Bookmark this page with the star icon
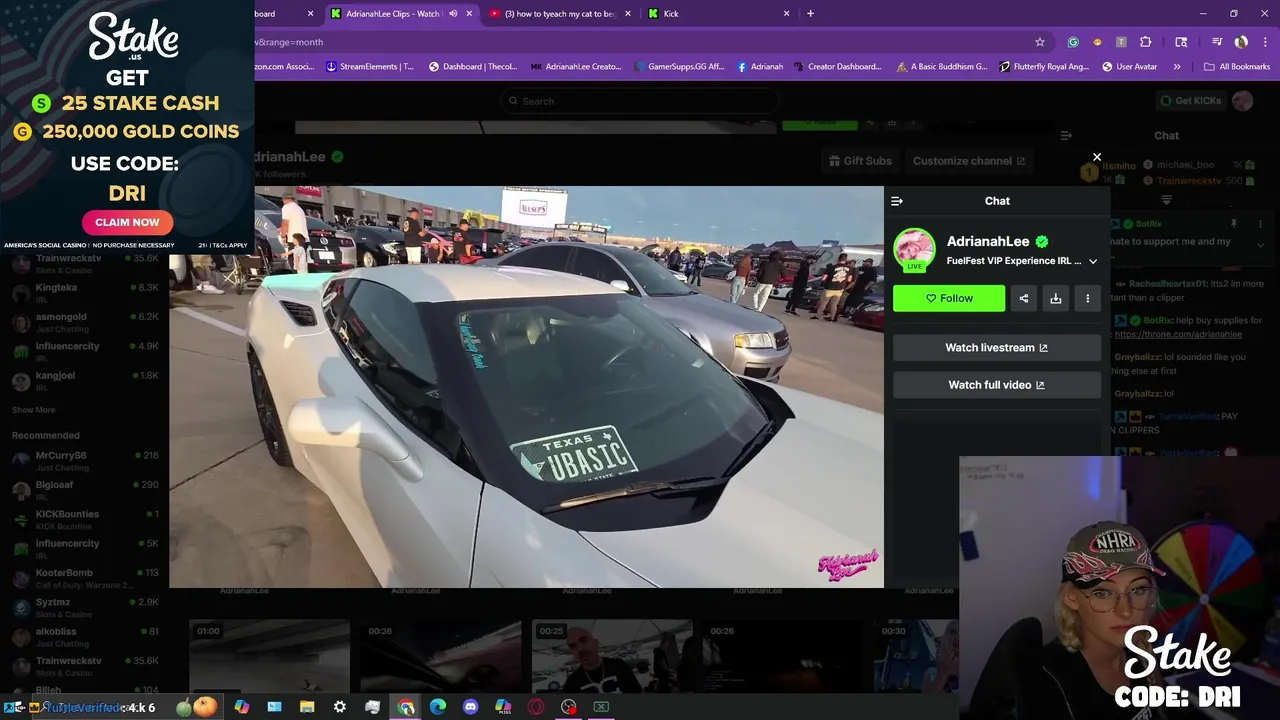 [1040, 42]
